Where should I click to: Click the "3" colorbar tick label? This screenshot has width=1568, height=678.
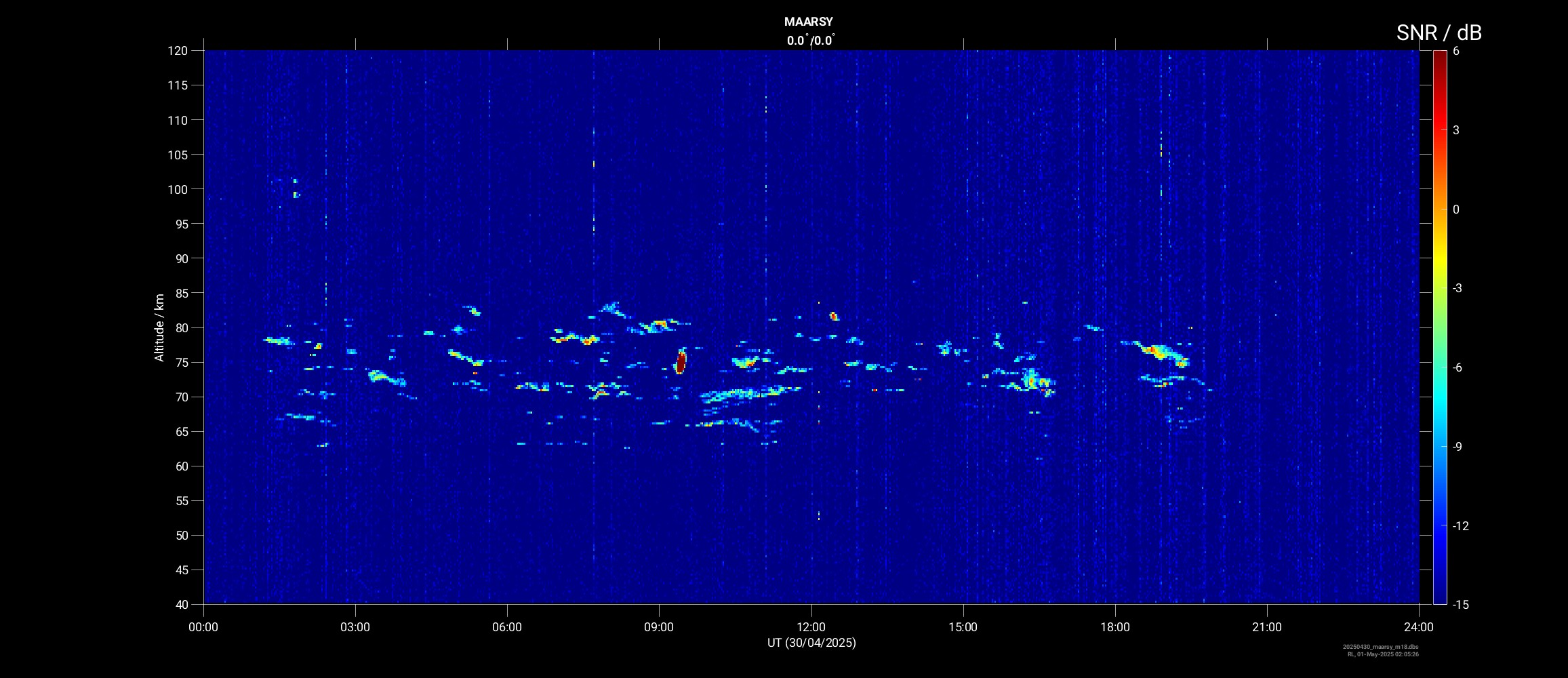click(1456, 130)
